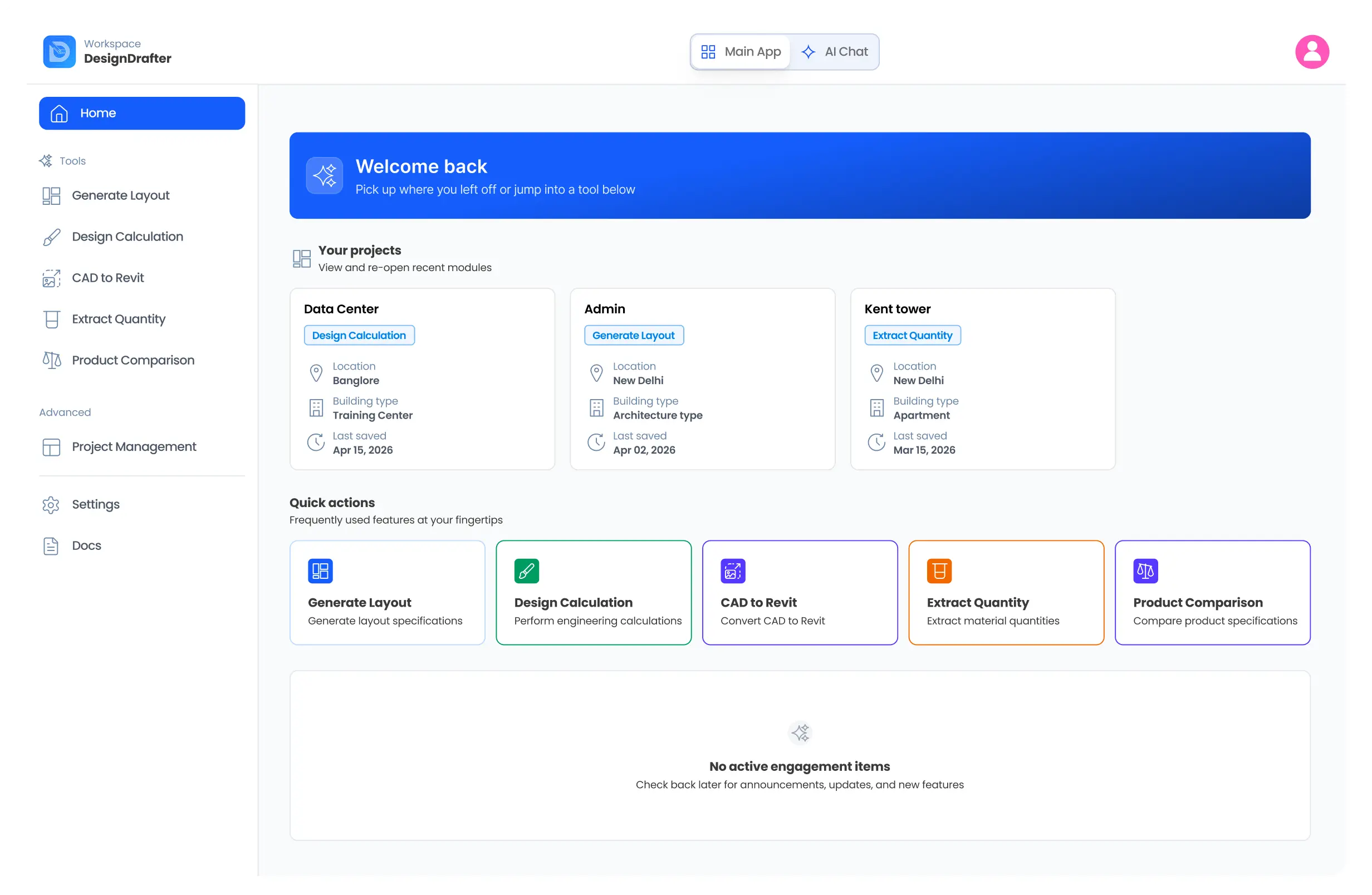Screen dimensions: 1372x895
Task: Click the green Design Calculation quick action icon
Action: 526,571
